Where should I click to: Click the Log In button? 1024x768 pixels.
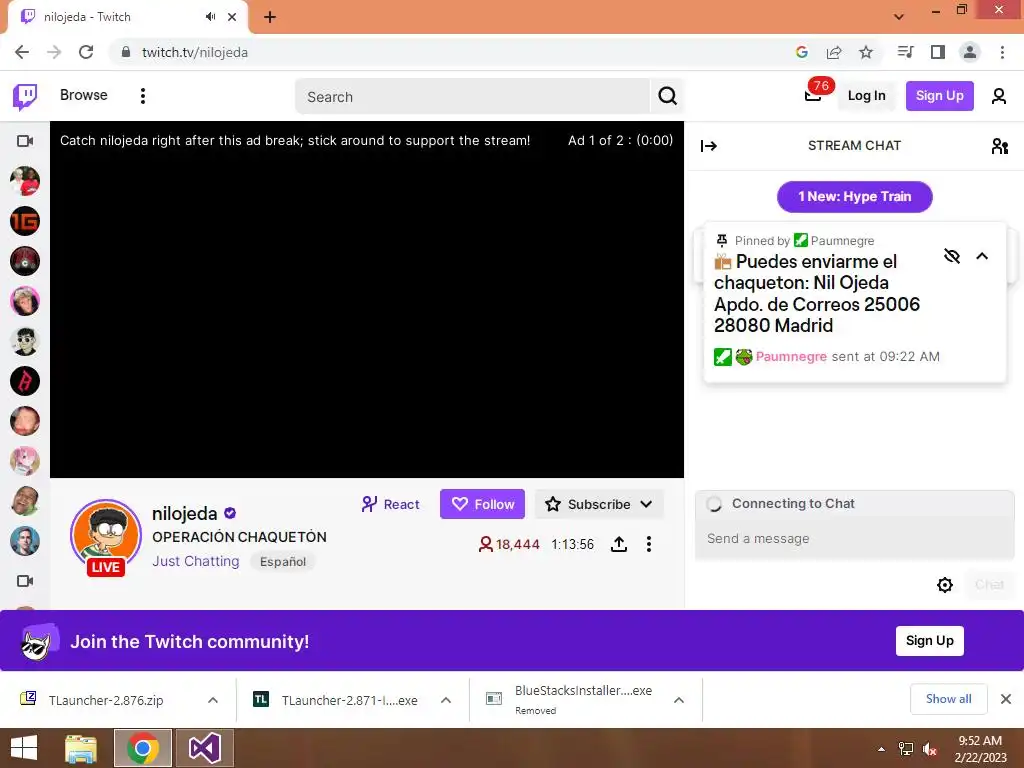point(866,96)
